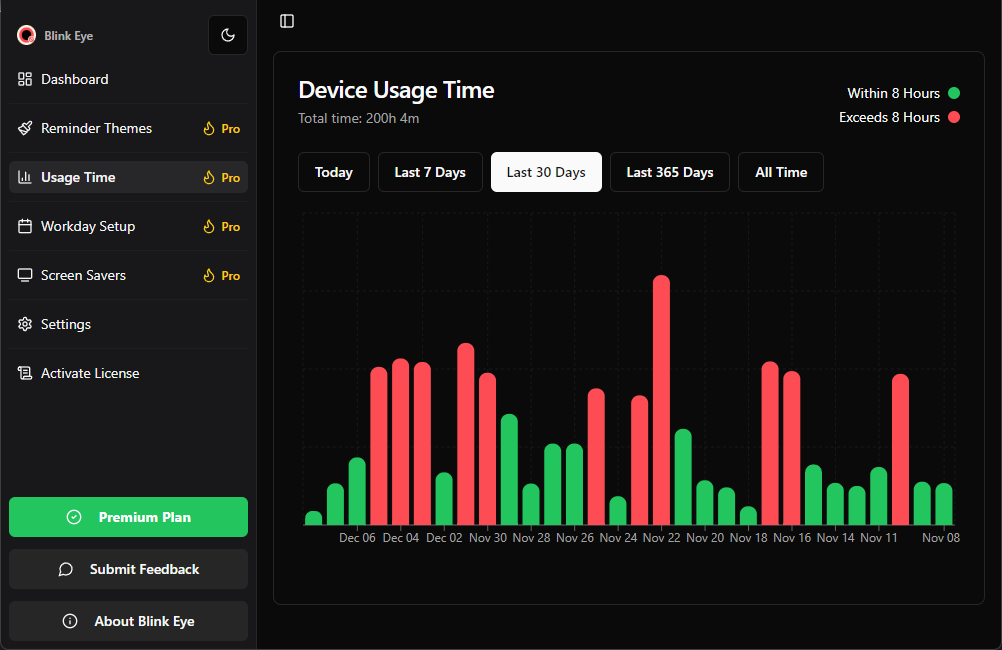The width and height of the screenshot is (1002, 650).
Task: Select the Last 365 Days tab
Action: tap(669, 172)
